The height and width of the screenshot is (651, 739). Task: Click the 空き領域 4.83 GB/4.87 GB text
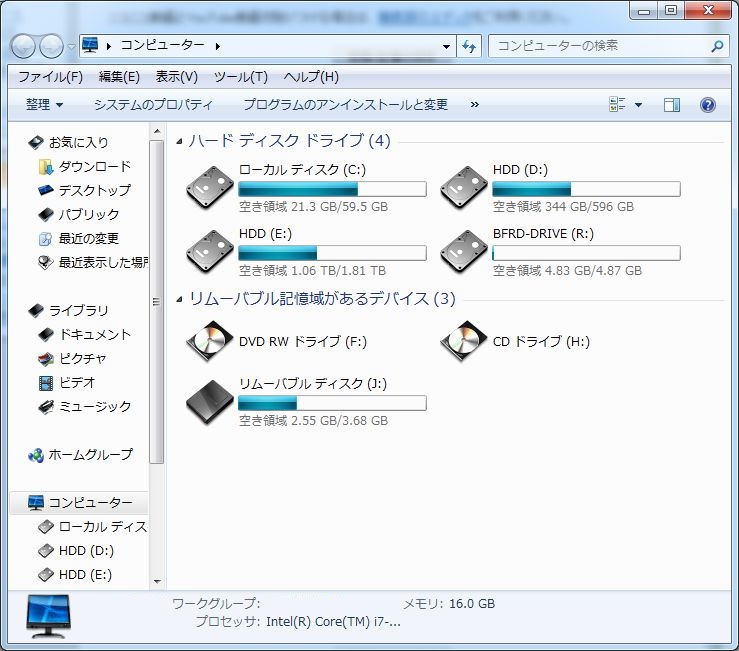[567, 271]
